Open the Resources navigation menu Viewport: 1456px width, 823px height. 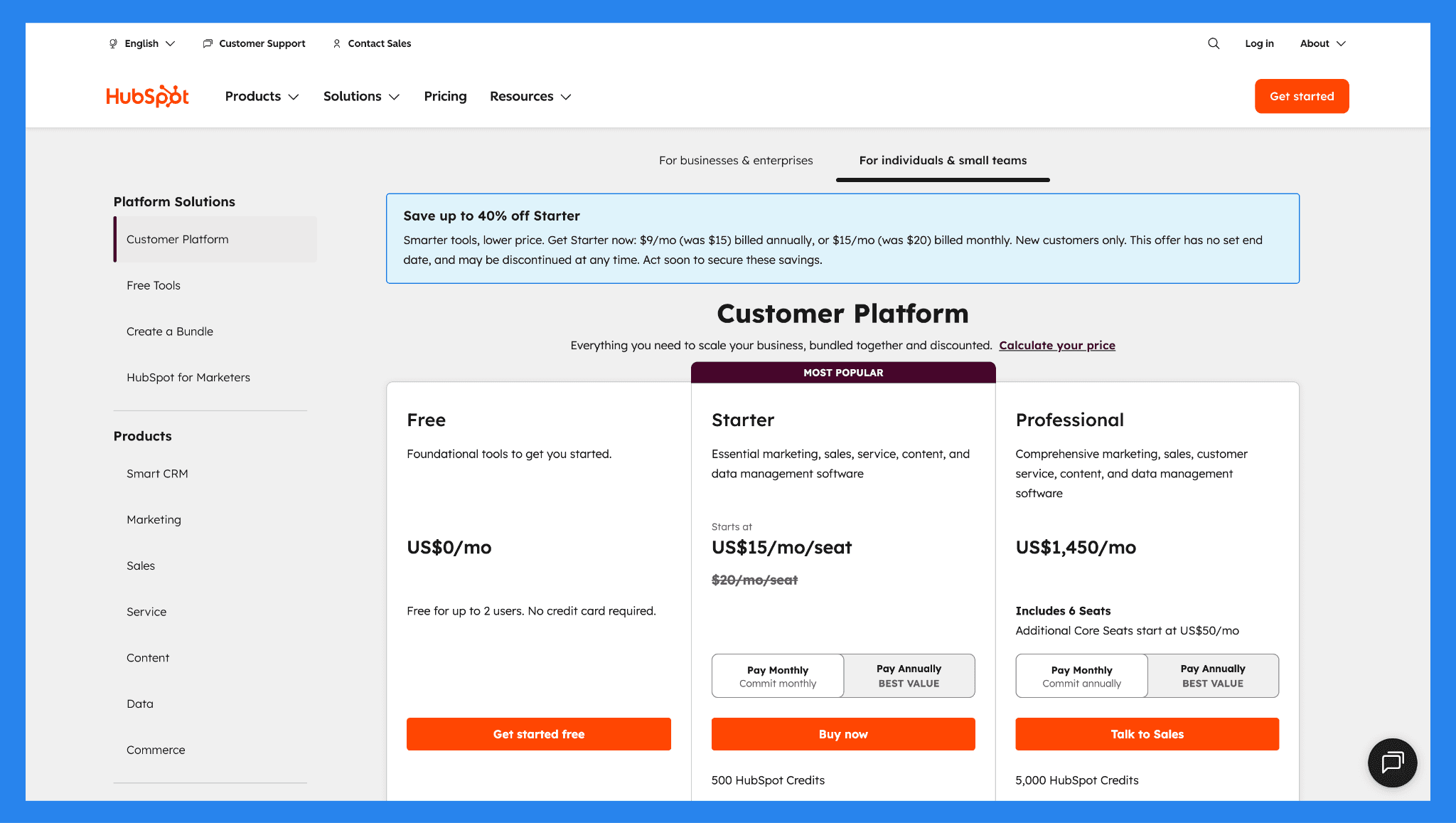click(x=530, y=96)
